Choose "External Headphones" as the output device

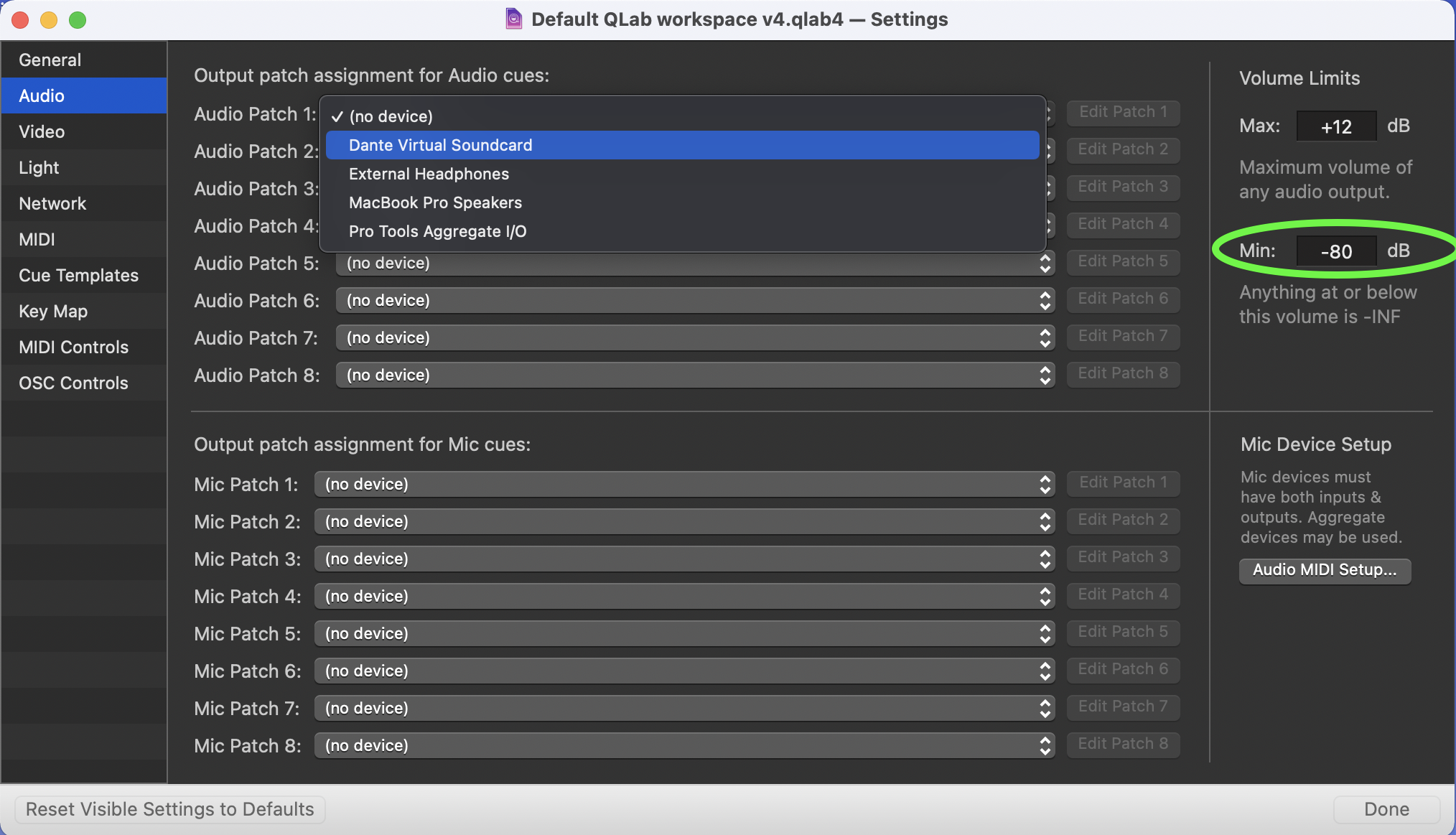point(429,174)
